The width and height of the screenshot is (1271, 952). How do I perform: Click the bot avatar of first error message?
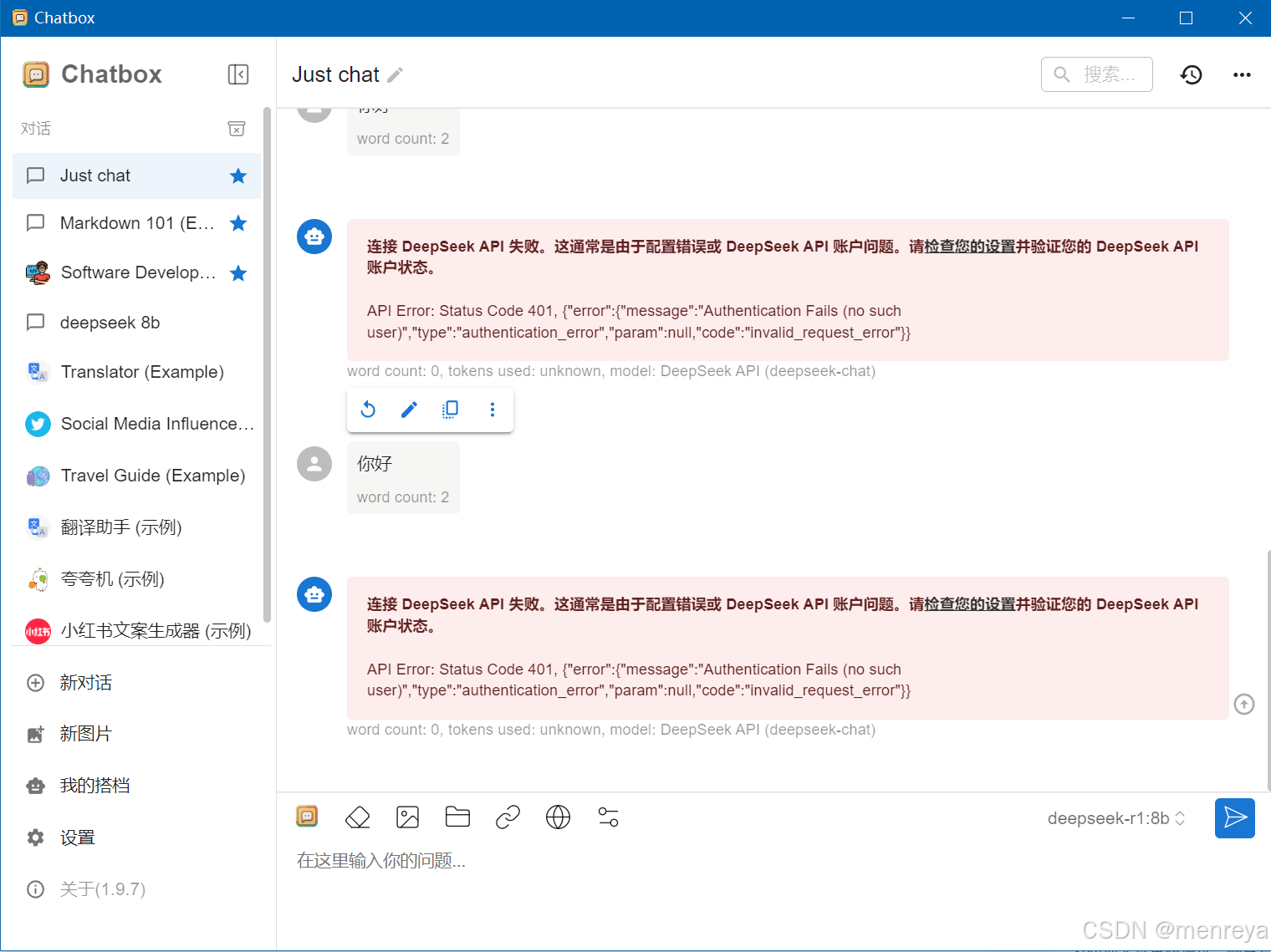(x=314, y=237)
